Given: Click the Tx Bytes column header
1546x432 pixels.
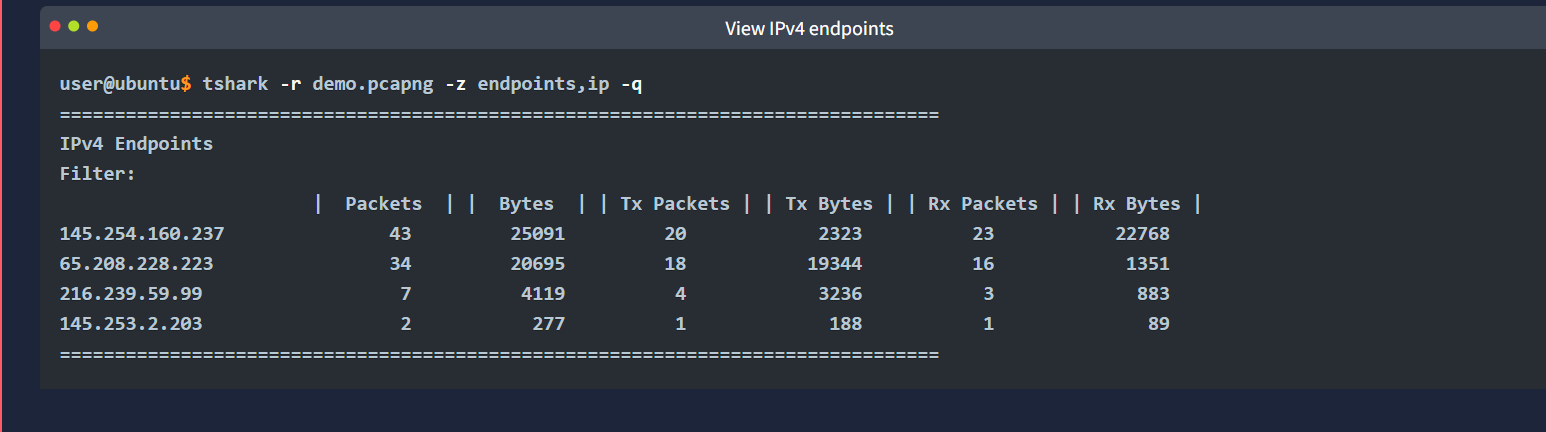Looking at the screenshot, I should pyautogui.click(x=829, y=204).
